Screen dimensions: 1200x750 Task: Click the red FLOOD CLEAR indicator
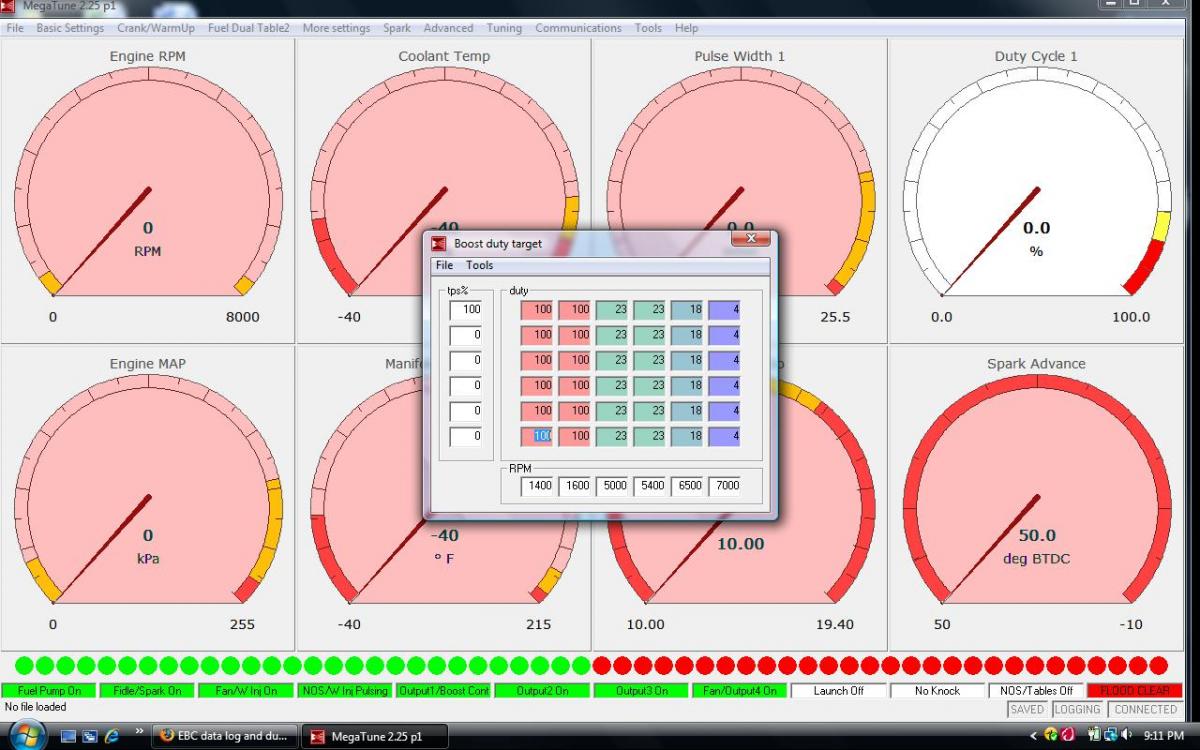(x=1134, y=691)
